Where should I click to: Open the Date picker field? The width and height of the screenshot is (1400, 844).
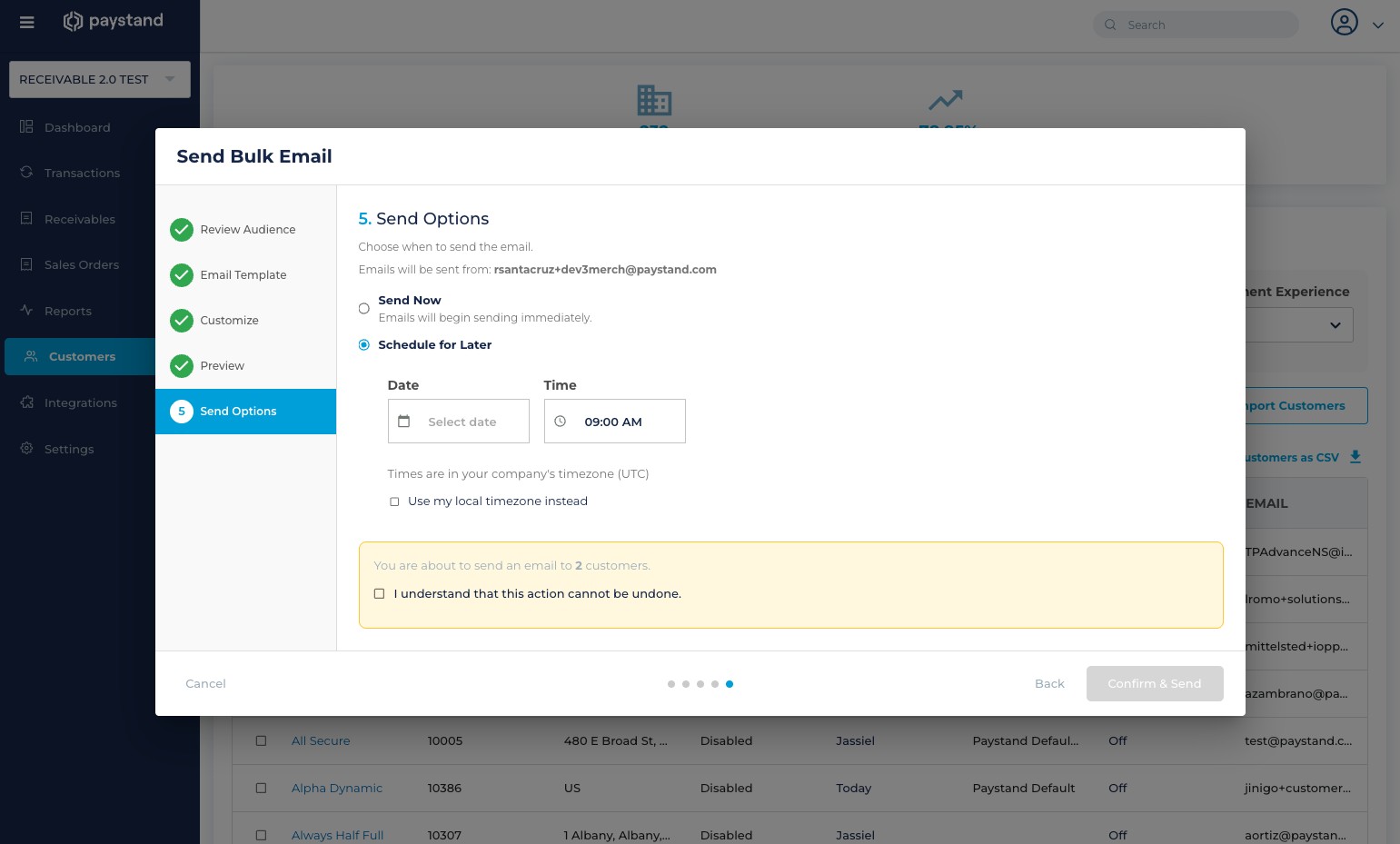(458, 422)
